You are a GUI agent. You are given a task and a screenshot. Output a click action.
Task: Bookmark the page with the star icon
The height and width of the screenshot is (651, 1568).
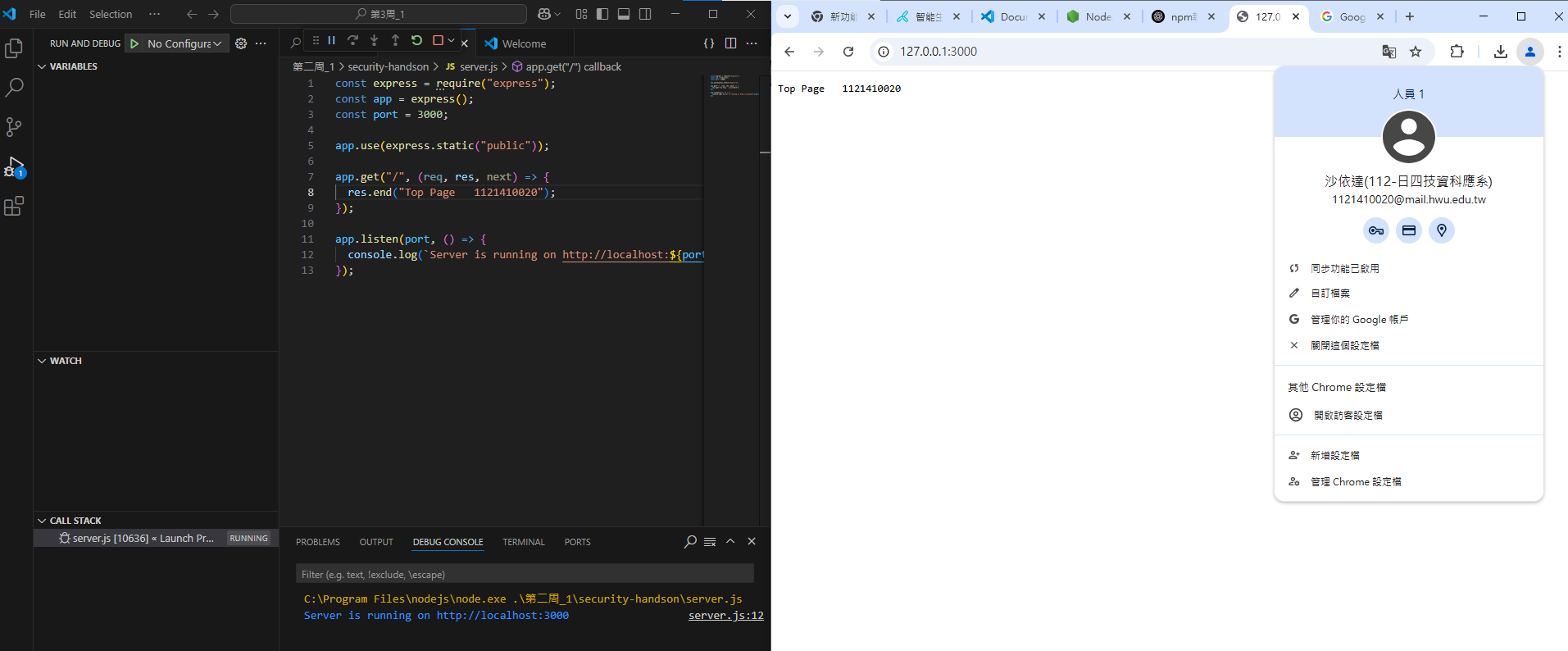click(x=1416, y=52)
